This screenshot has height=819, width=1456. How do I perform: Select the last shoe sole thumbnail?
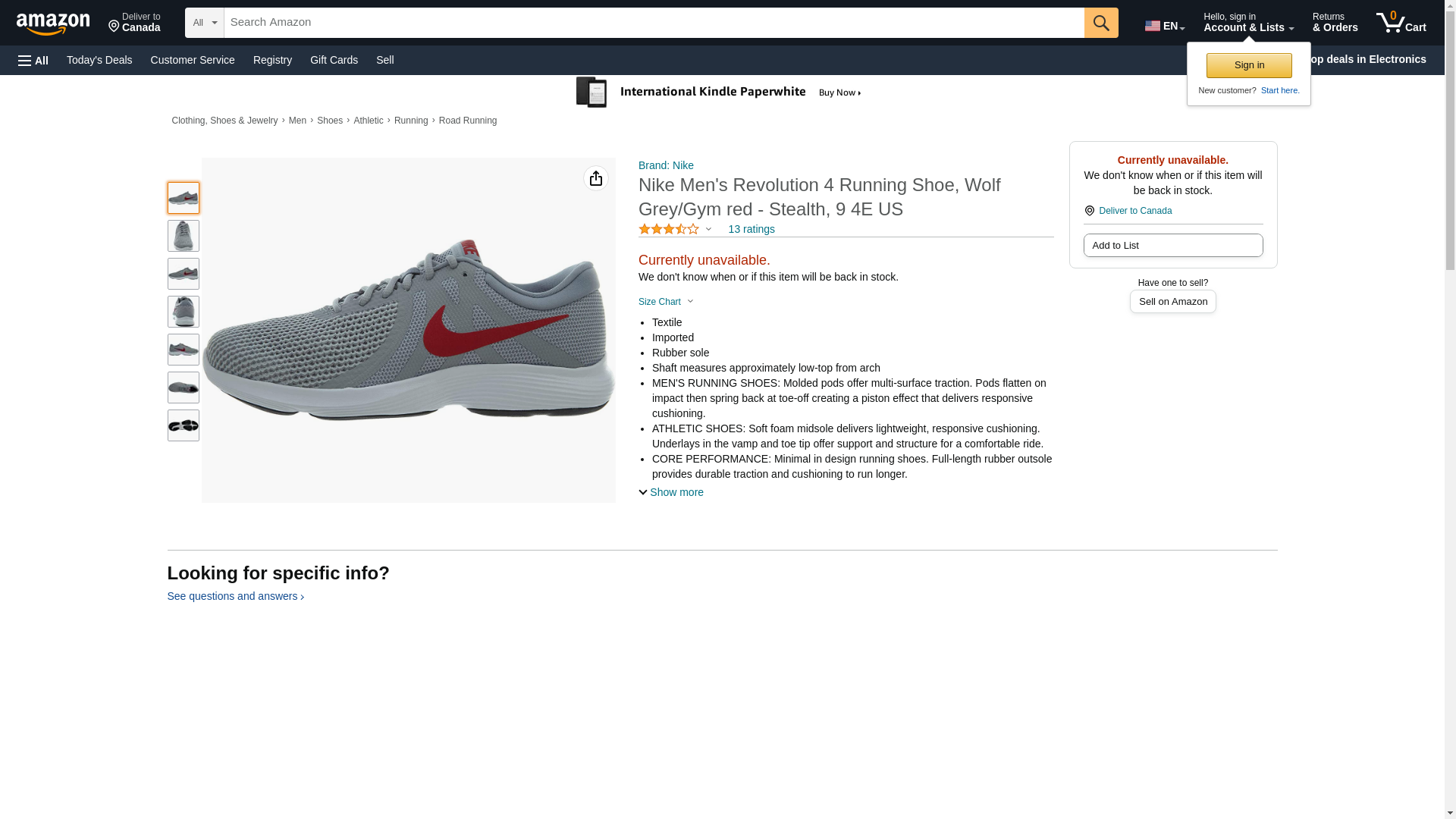click(x=184, y=425)
